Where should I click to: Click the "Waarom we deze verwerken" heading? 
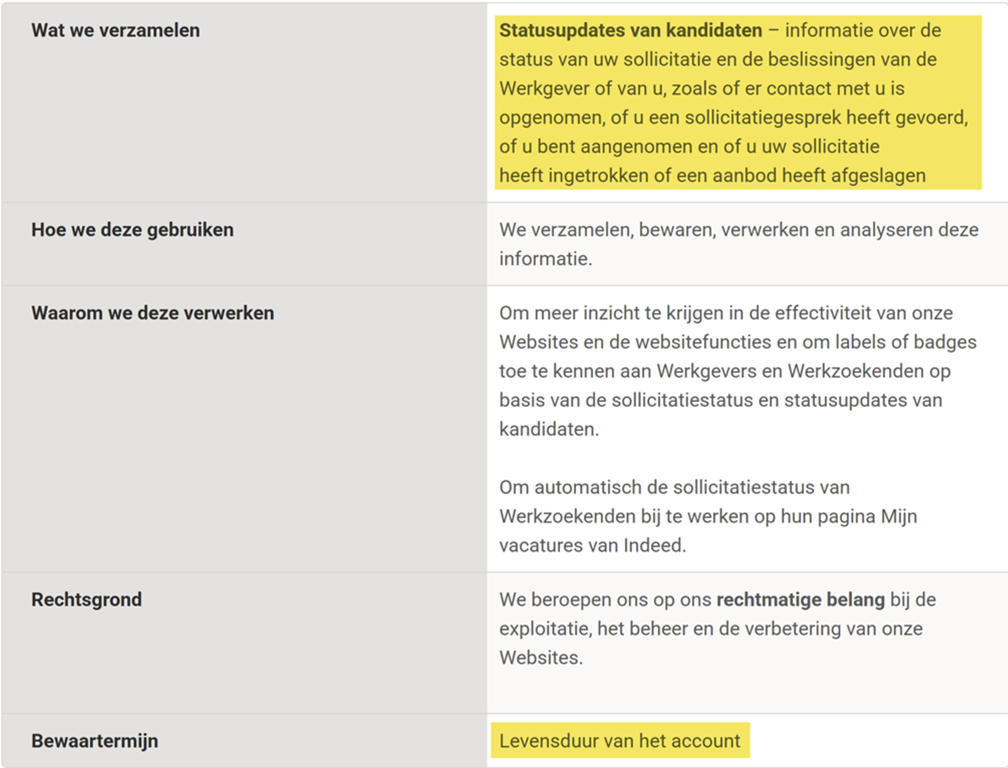point(152,312)
